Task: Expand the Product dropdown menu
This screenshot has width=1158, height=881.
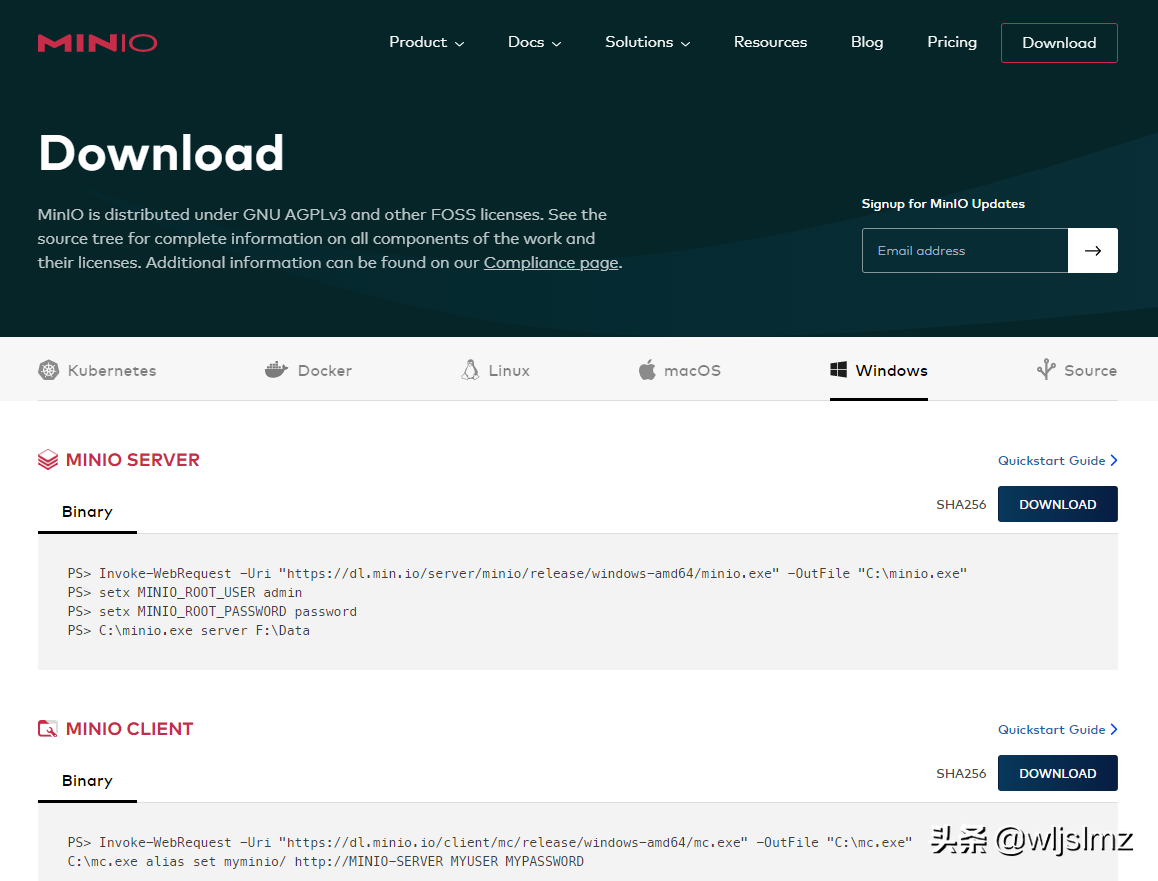Action: tap(426, 43)
